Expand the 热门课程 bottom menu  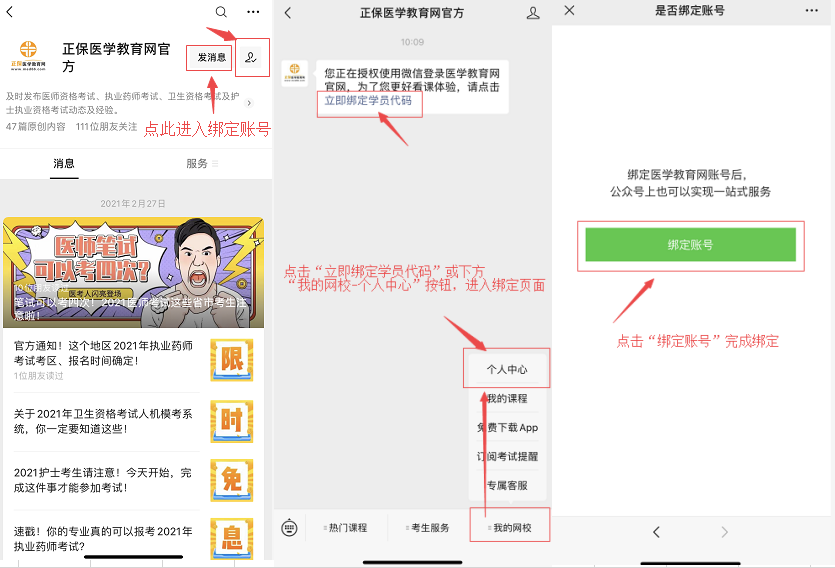point(346,528)
